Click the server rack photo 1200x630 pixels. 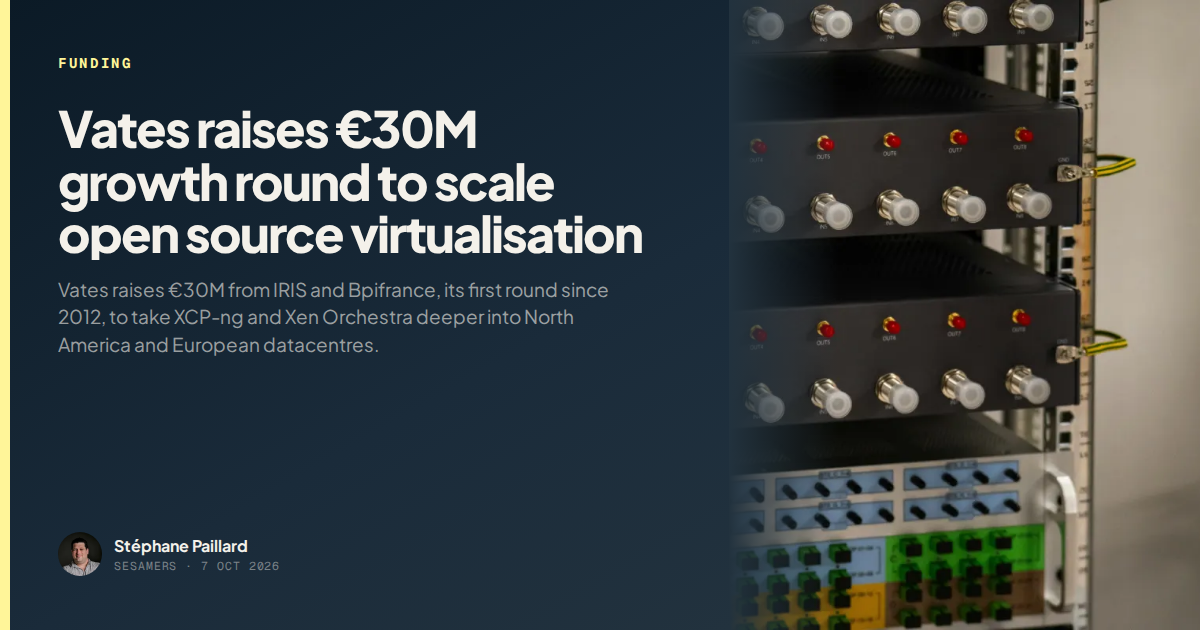(965, 315)
